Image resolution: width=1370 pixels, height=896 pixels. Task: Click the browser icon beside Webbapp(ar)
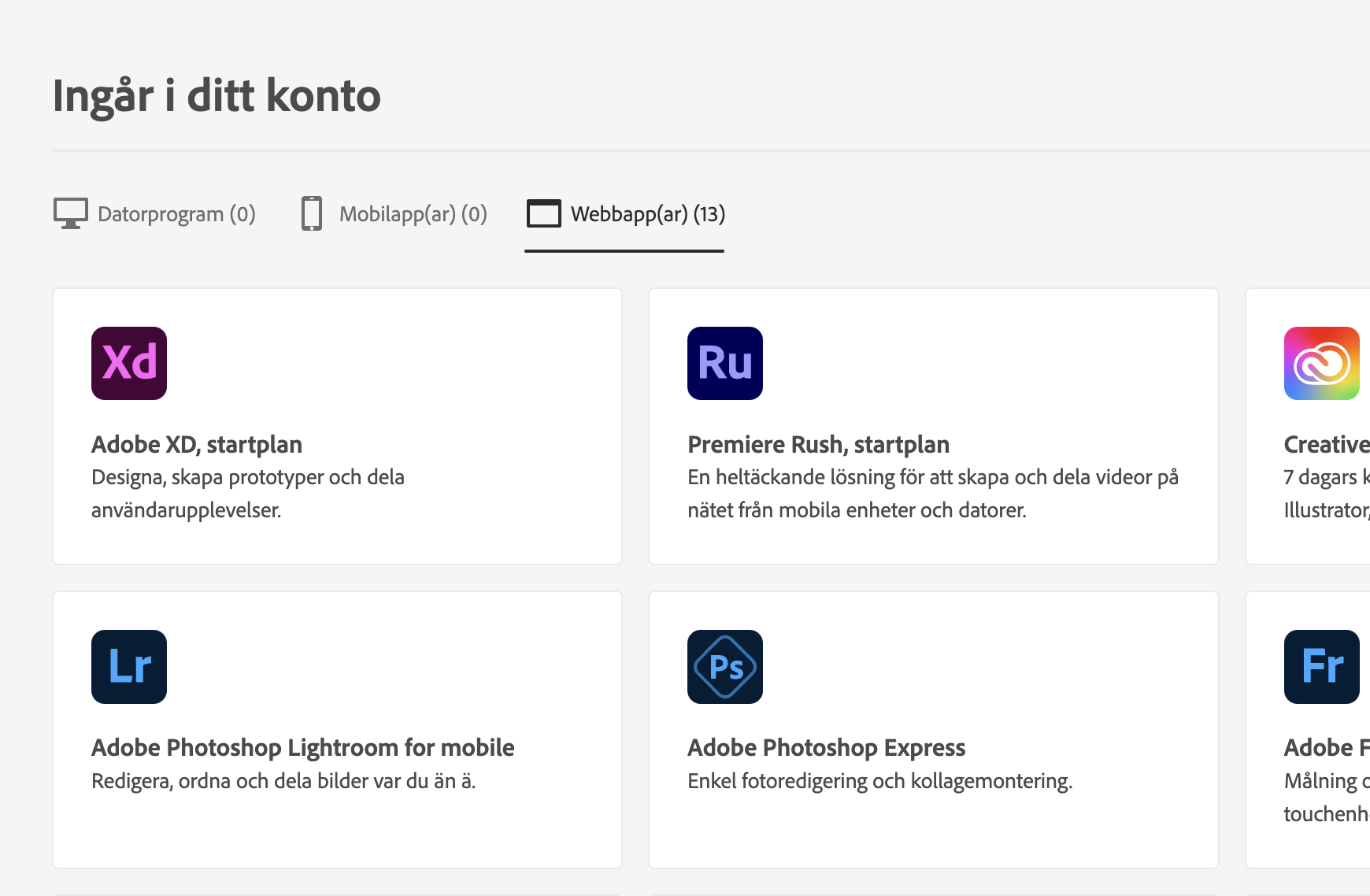click(x=543, y=213)
